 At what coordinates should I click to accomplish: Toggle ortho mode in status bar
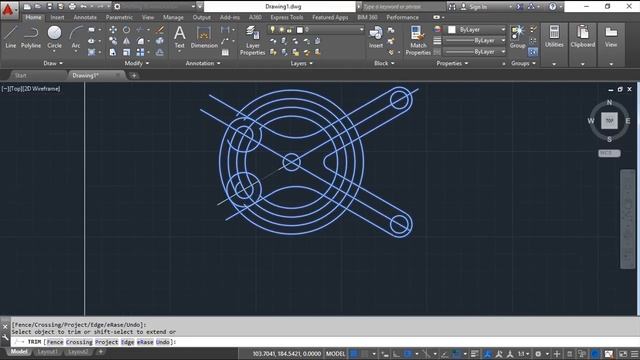(x=396, y=354)
